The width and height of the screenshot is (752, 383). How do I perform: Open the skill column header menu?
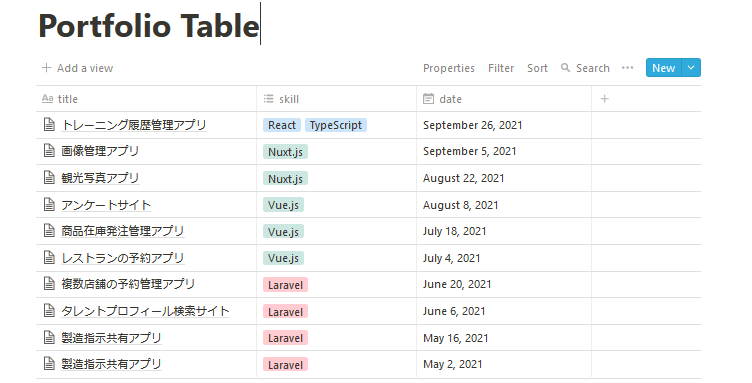[x=336, y=99]
